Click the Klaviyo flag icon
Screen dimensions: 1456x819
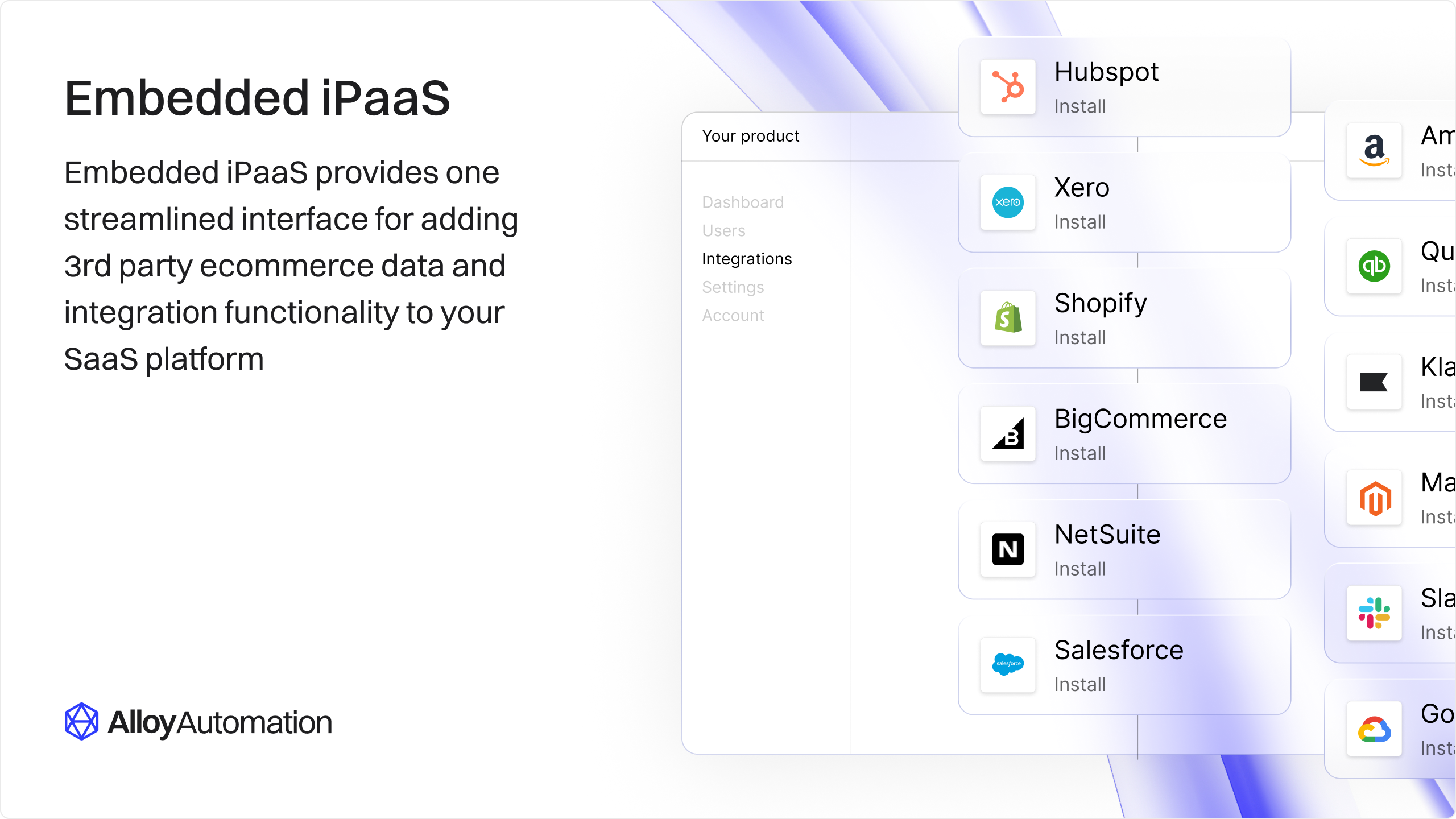pyautogui.click(x=1374, y=382)
